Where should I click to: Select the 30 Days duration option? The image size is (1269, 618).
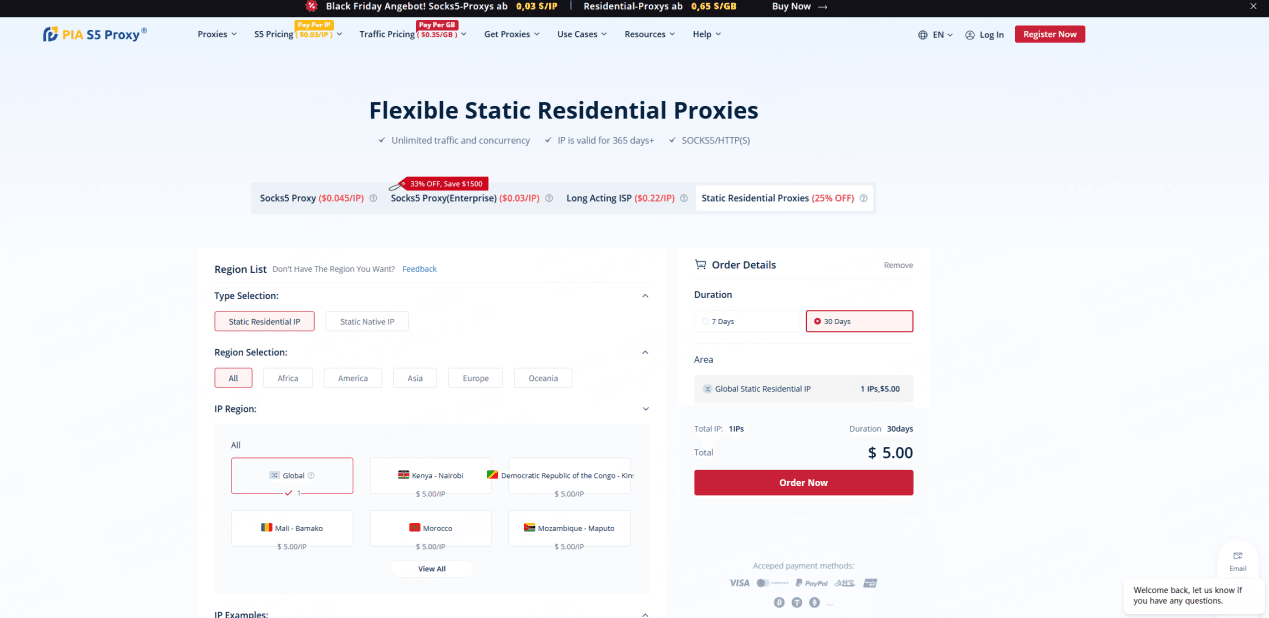pyautogui.click(x=859, y=321)
